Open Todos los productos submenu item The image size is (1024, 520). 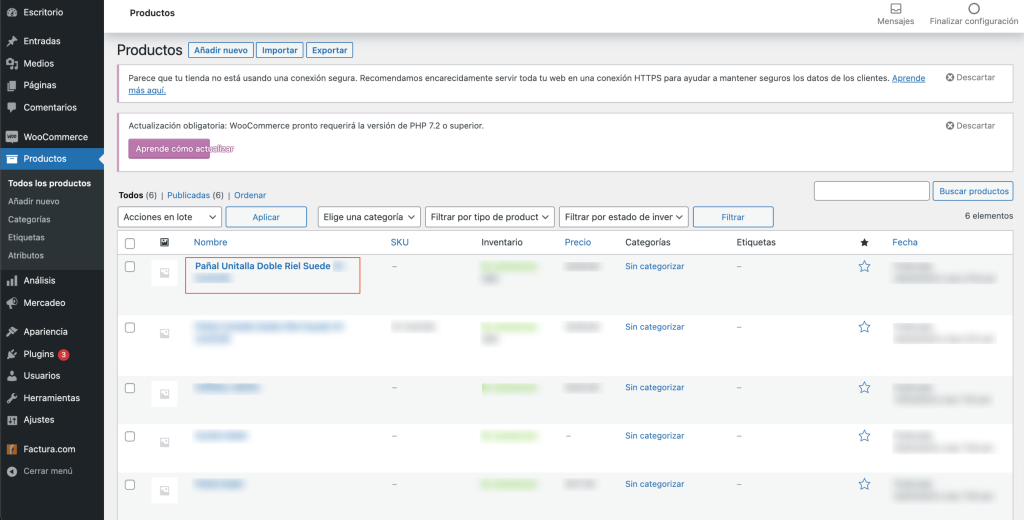[50, 184]
